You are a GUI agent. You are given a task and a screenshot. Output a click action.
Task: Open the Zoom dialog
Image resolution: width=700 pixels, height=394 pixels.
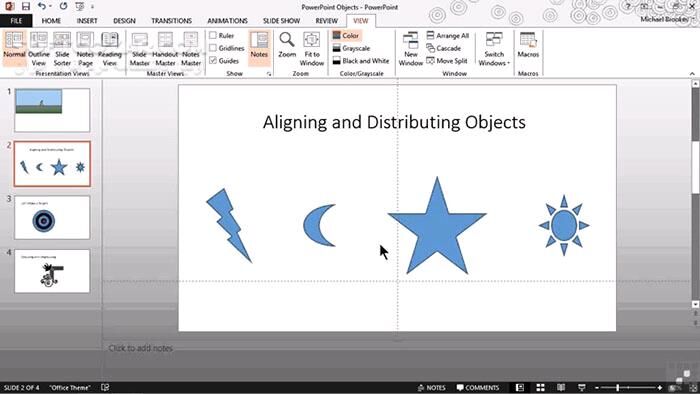pyautogui.click(x=287, y=45)
